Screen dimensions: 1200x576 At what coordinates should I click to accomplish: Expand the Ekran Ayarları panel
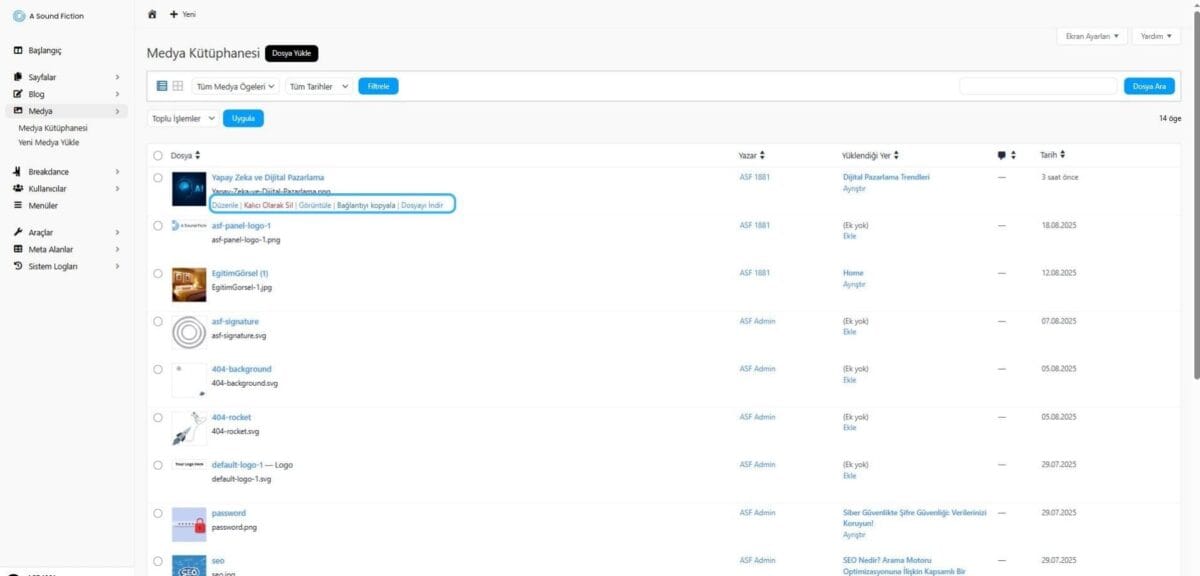(x=1092, y=36)
